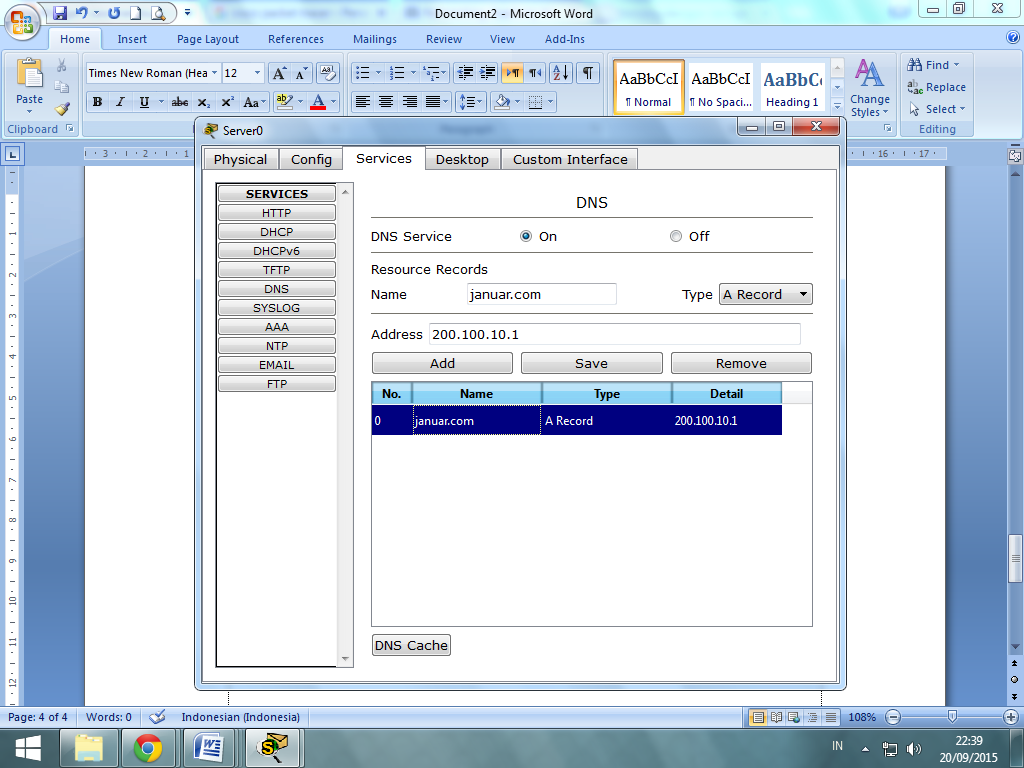The height and width of the screenshot is (768, 1024).
Task: Open the font name dropdown
Action: tap(214, 73)
